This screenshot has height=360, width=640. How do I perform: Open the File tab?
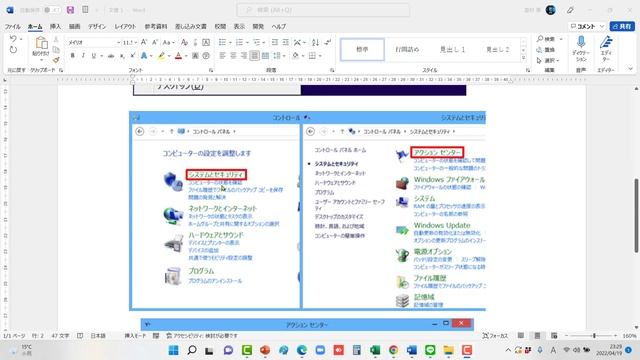13,27
